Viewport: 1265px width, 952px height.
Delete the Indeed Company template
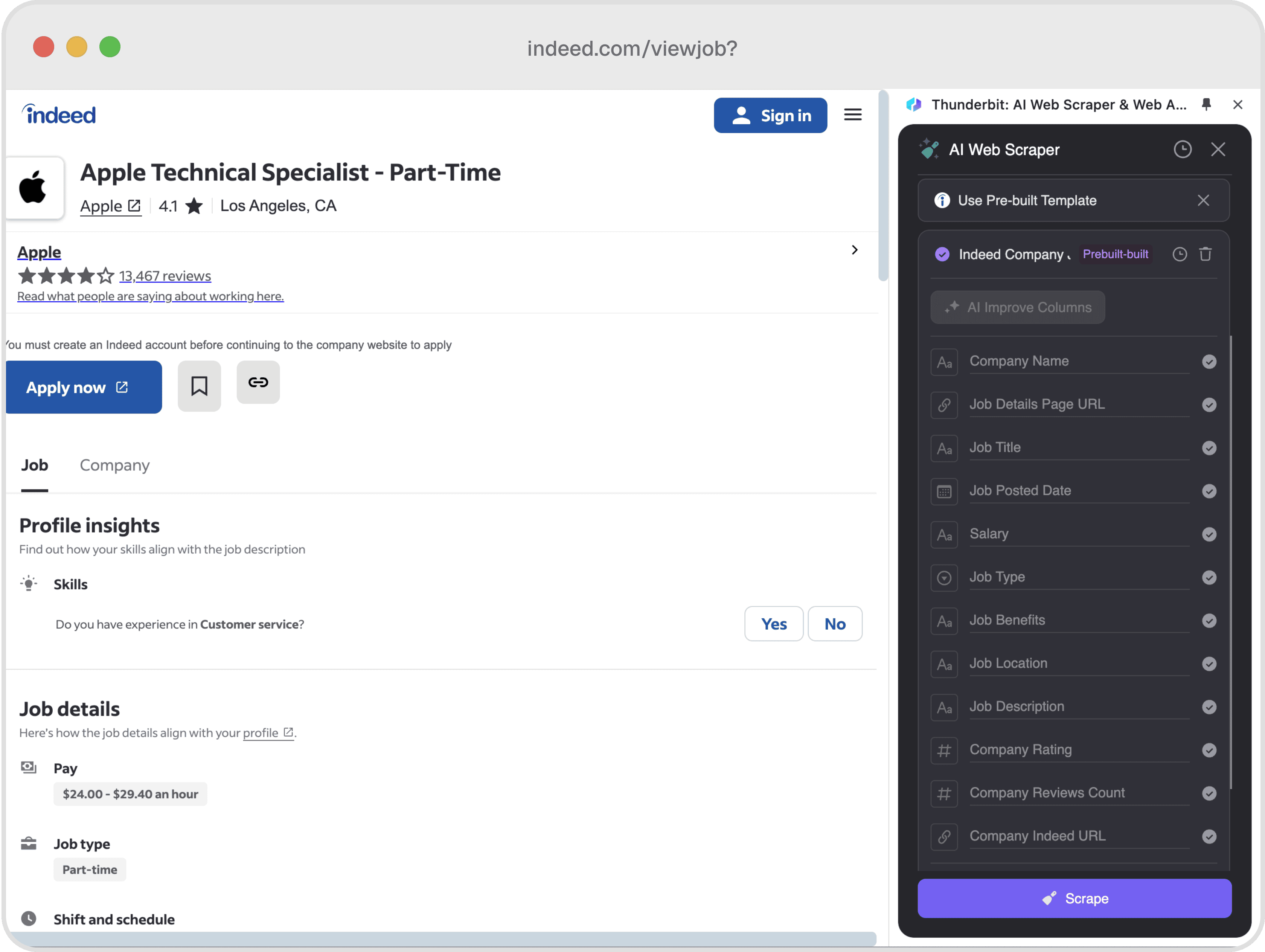(x=1205, y=254)
